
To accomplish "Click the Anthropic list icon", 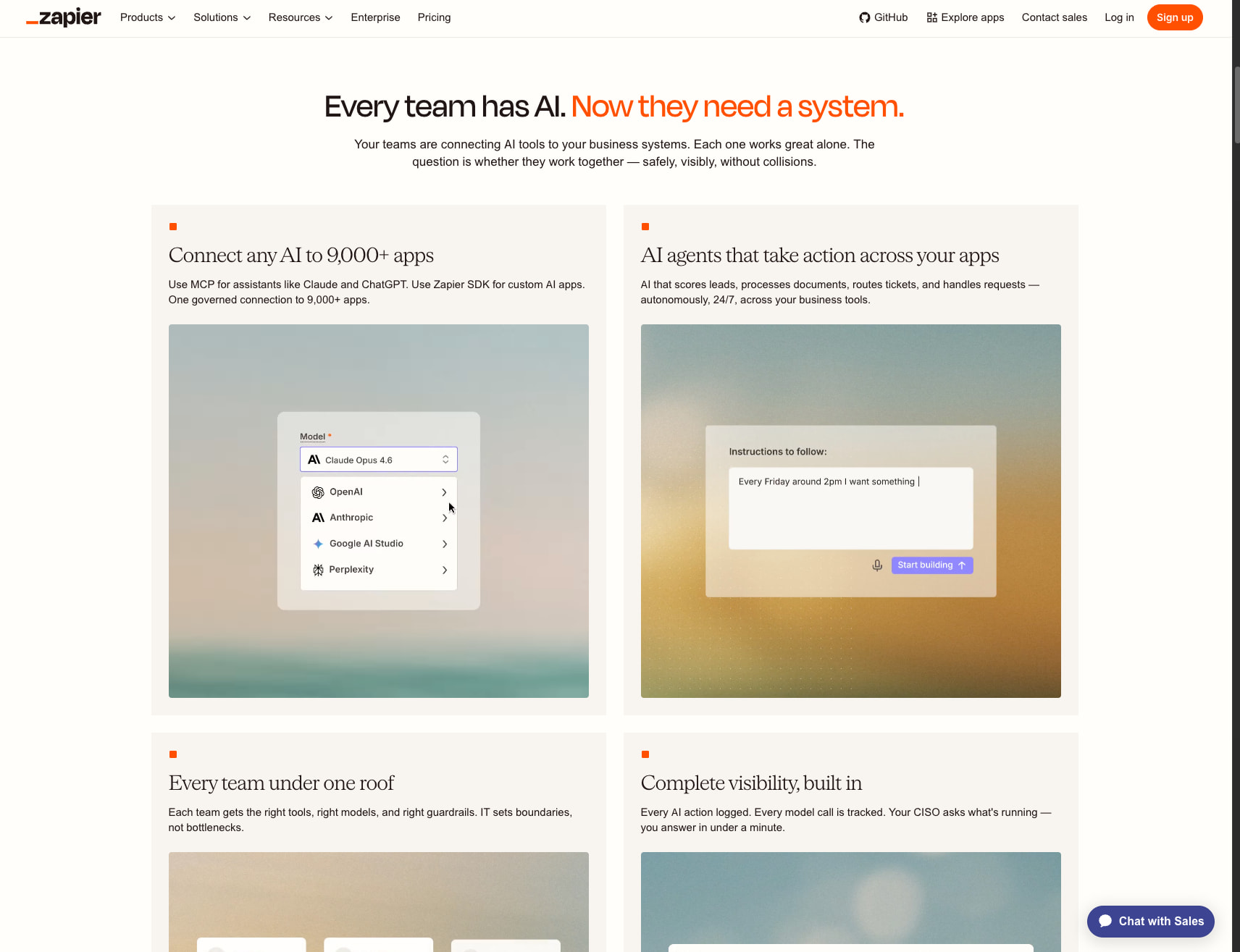I will pos(318,518).
